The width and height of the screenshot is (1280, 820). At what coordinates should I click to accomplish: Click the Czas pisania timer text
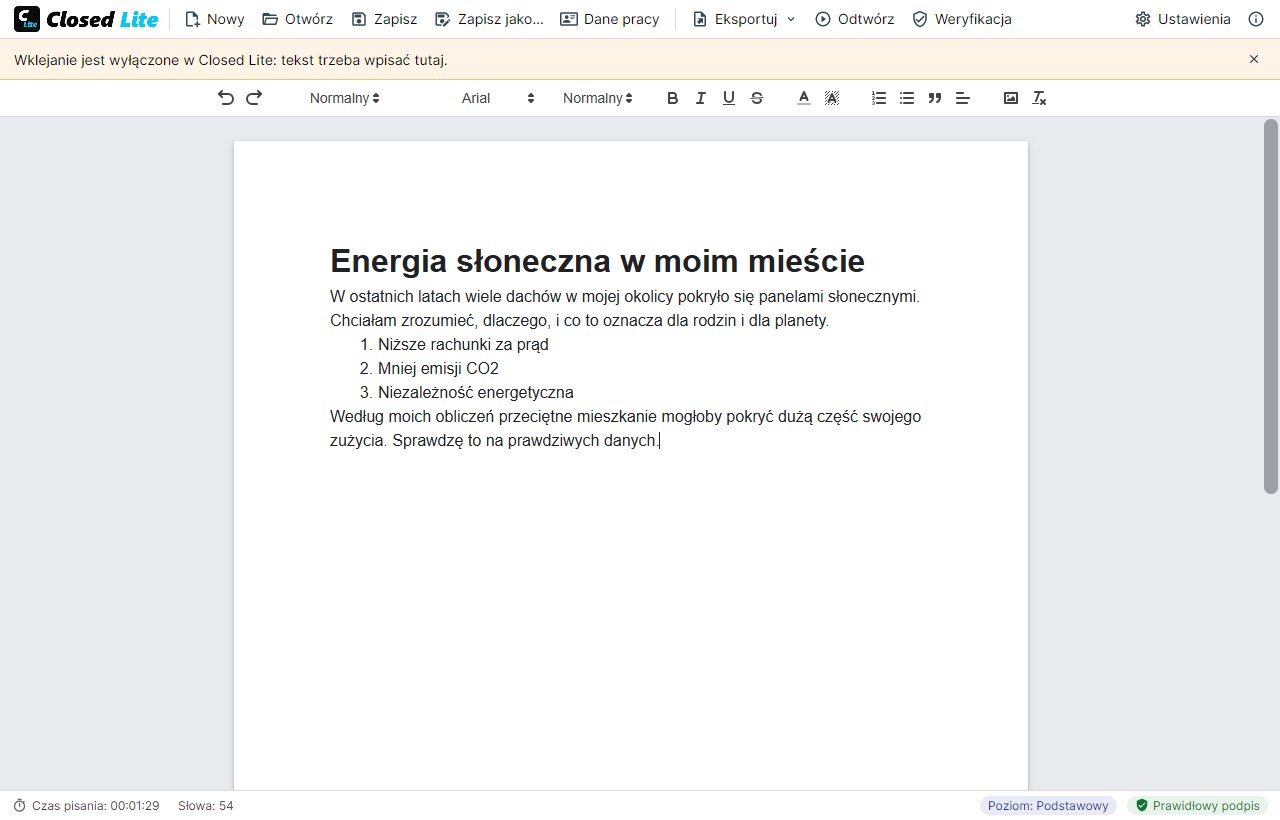95,805
